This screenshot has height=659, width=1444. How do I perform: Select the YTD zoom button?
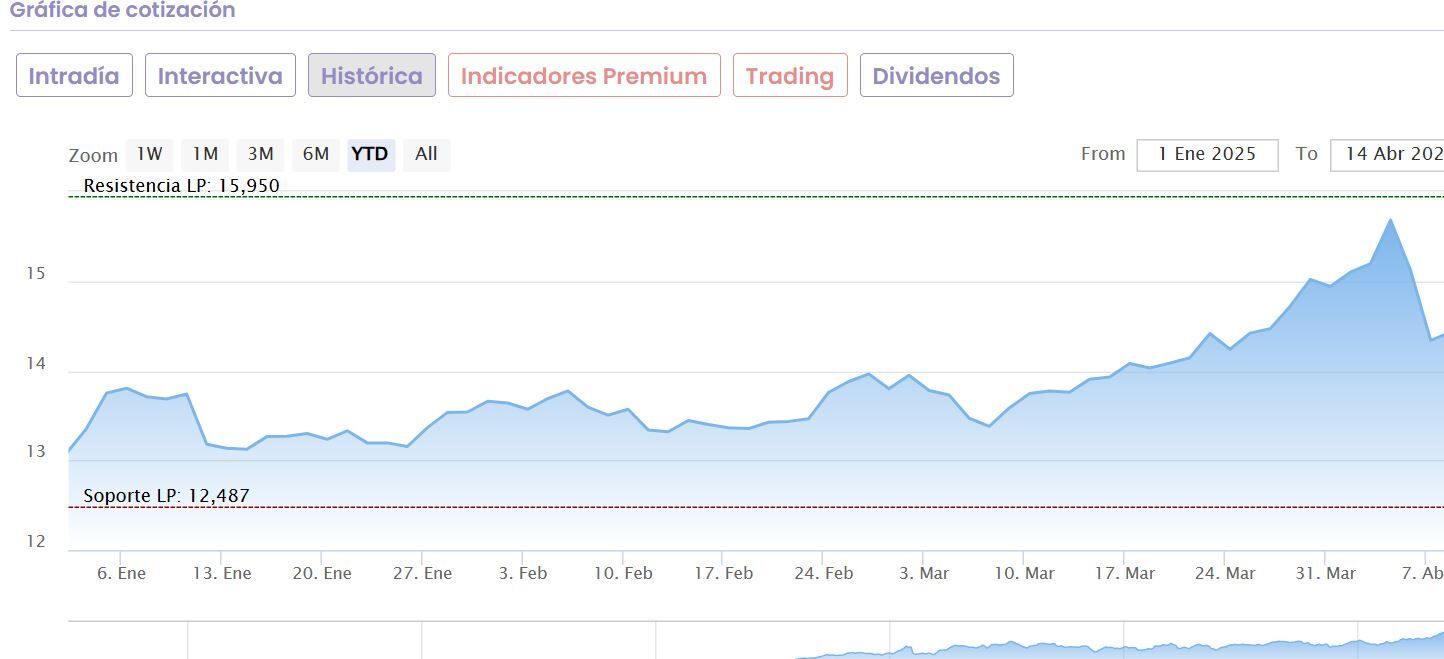[370, 154]
